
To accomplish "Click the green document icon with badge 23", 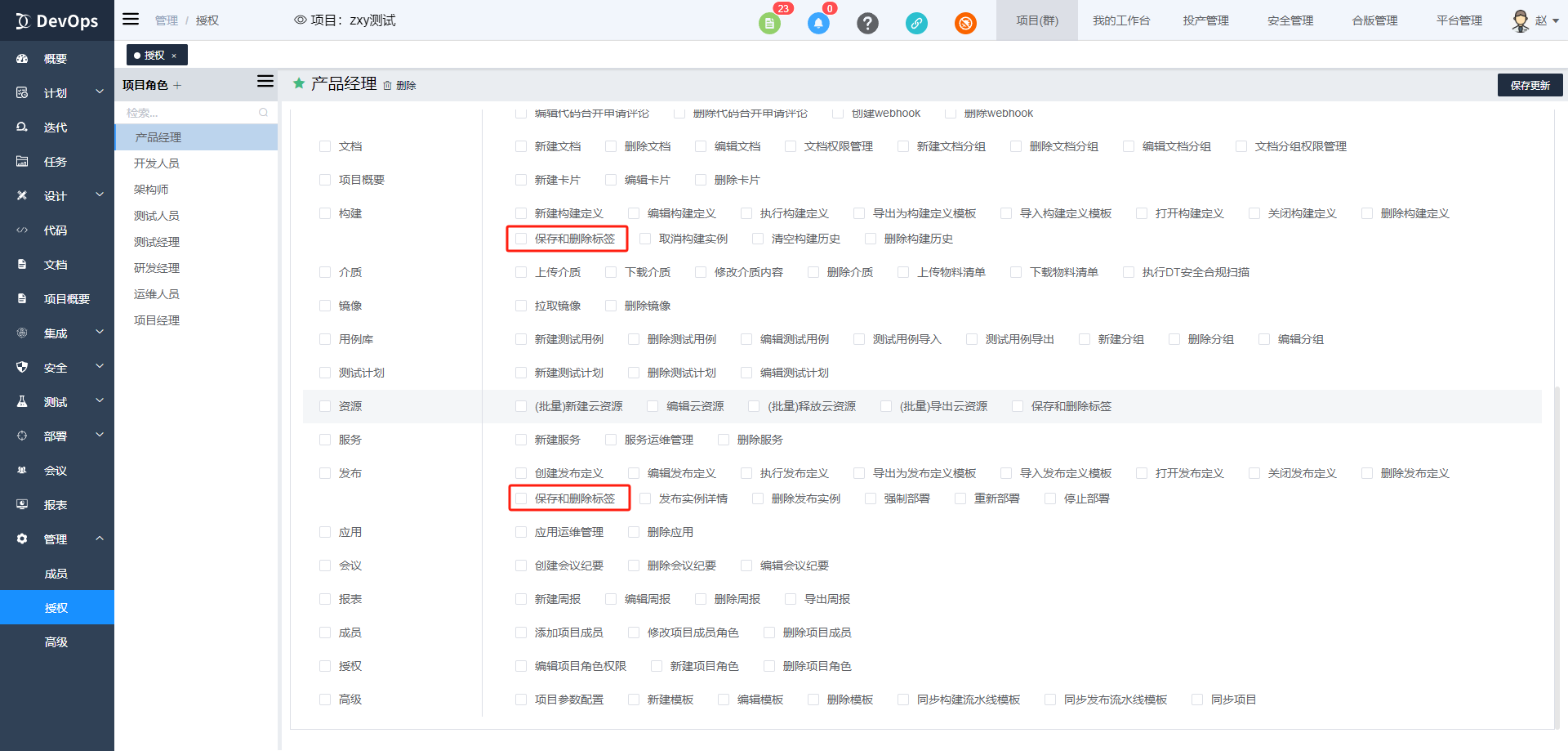I will click(x=769, y=23).
